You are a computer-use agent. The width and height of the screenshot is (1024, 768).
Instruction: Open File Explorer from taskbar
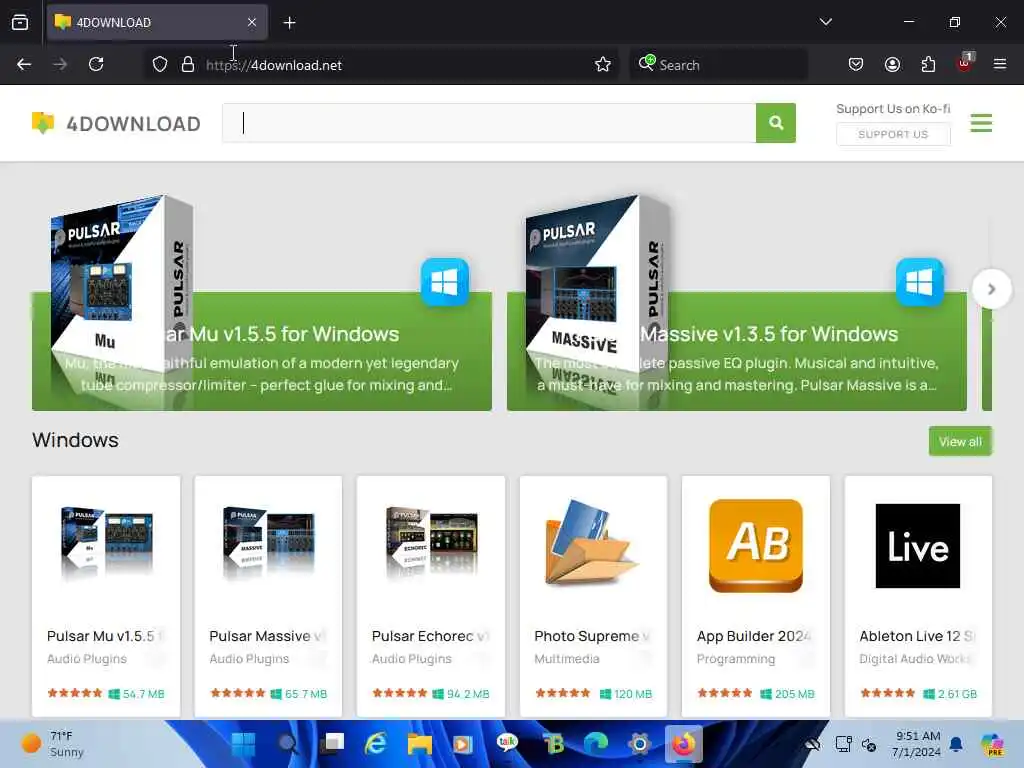tap(419, 744)
